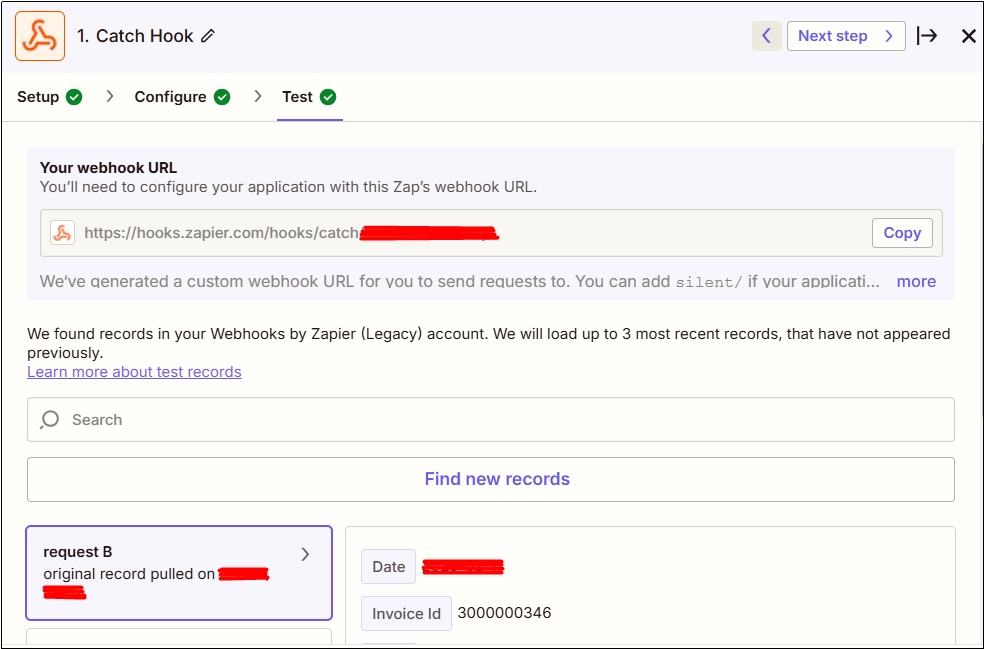The image size is (984, 649).
Task: Select the request B record
Action: 179,573
